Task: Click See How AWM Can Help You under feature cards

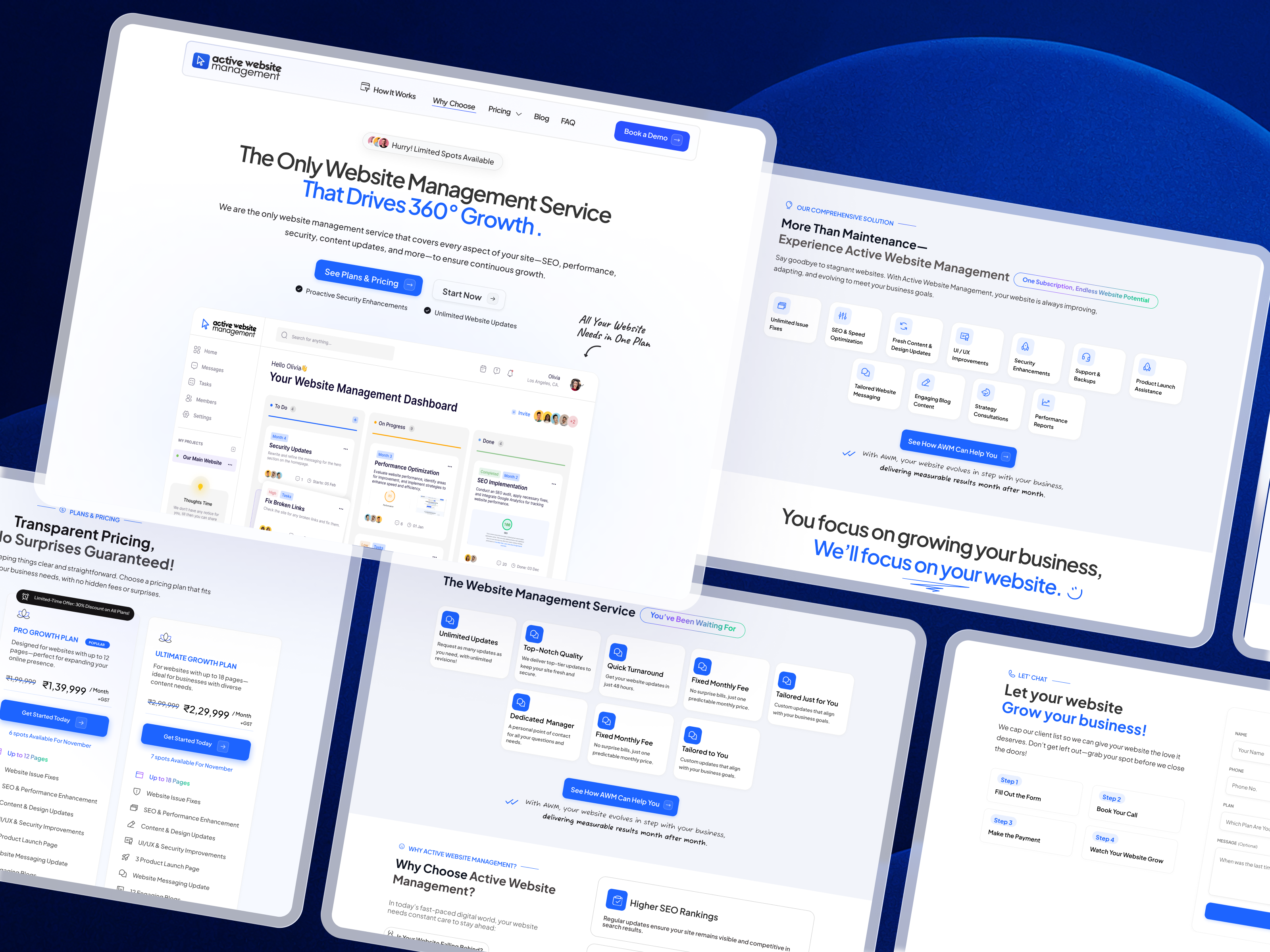Action: pos(958,449)
